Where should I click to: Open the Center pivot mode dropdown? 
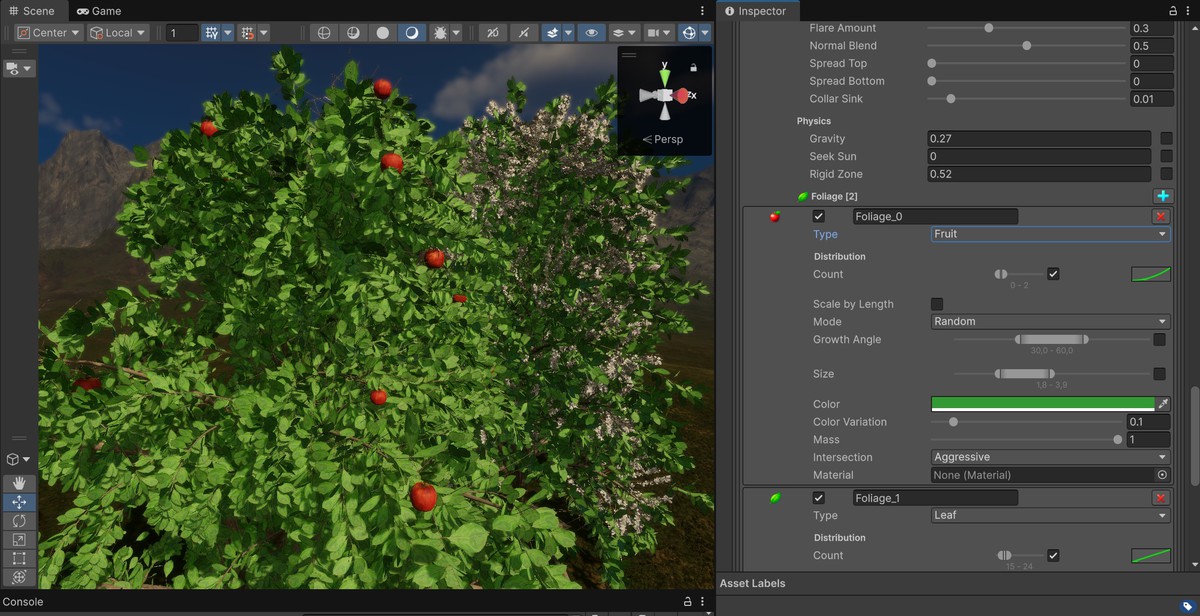(48, 32)
